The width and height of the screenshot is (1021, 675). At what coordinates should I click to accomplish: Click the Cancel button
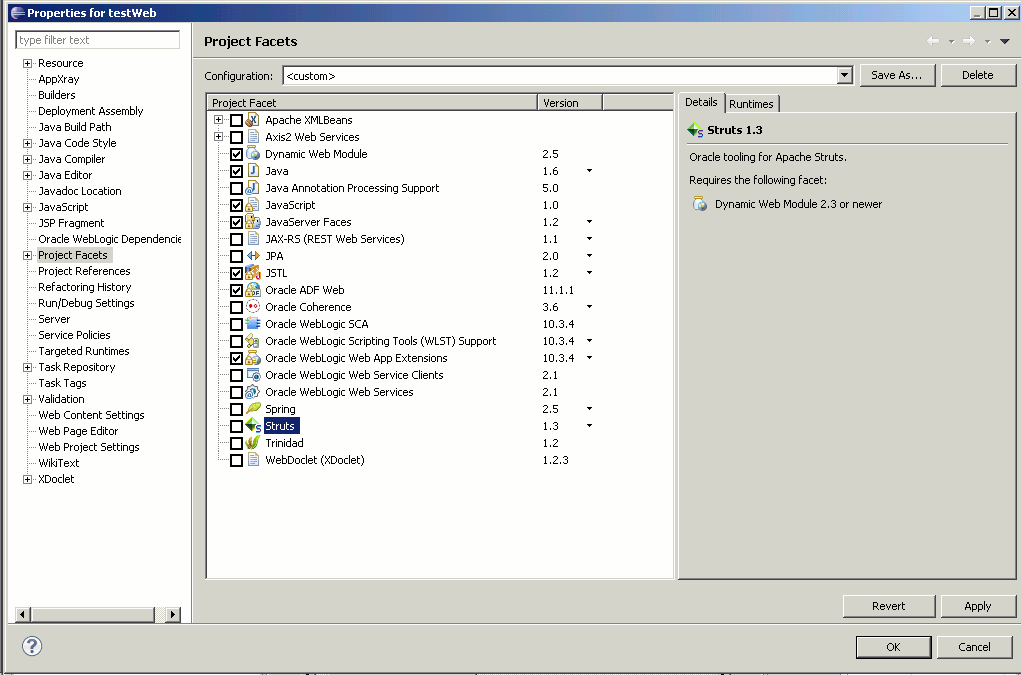coord(974,647)
